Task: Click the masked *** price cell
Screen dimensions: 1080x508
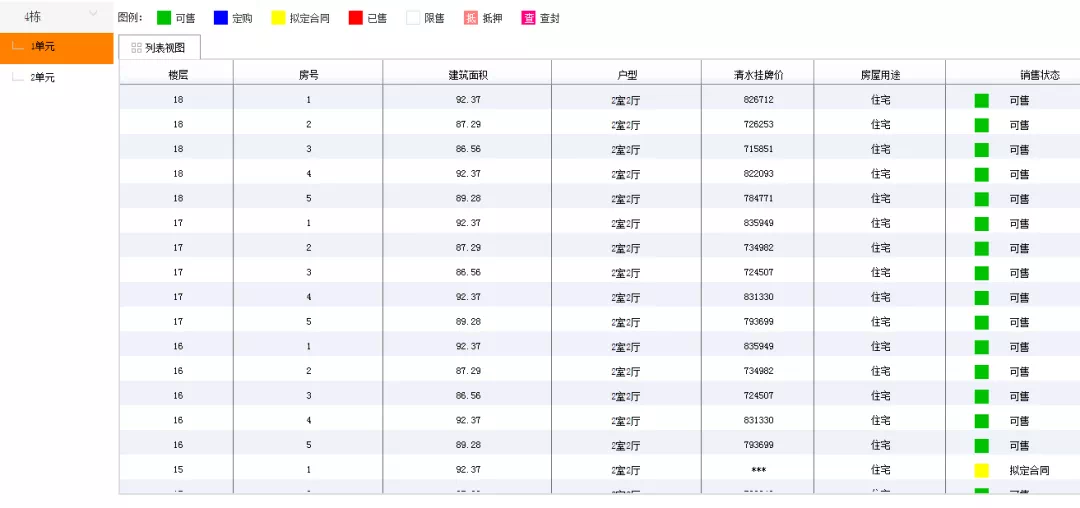Action: point(758,470)
